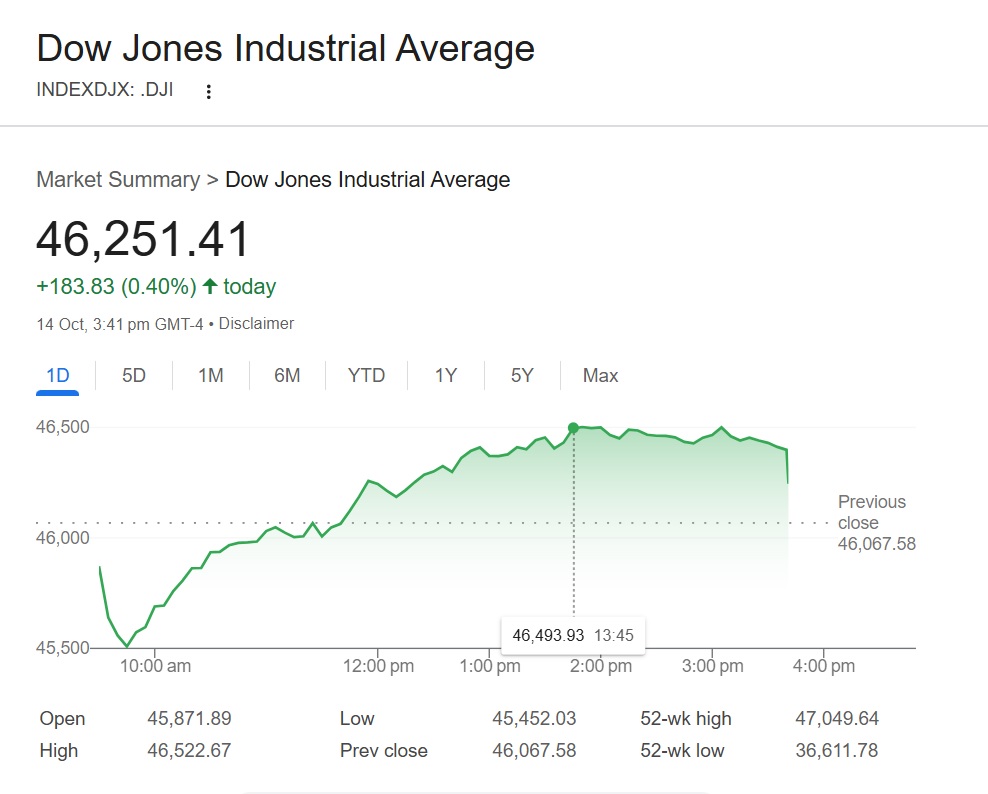Click the large price 46,251.41
The width and height of the screenshot is (988, 794).
pyautogui.click(x=142, y=238)
